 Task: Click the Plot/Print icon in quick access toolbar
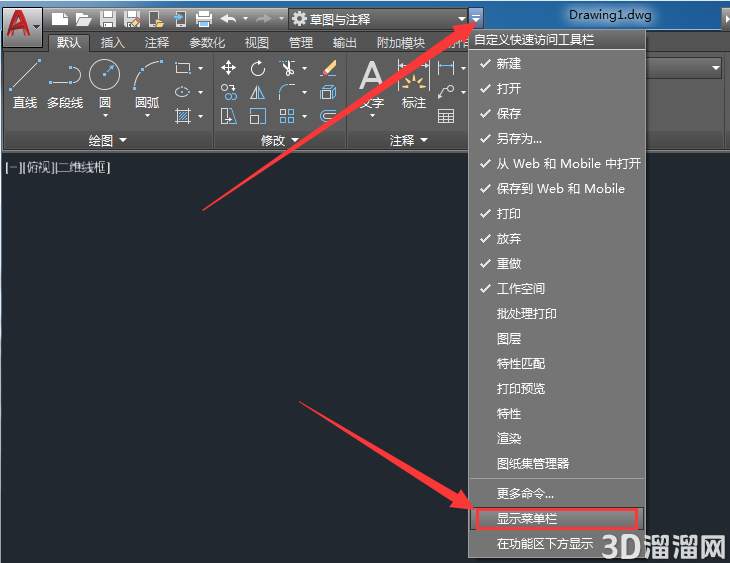(x=204, y=20)
